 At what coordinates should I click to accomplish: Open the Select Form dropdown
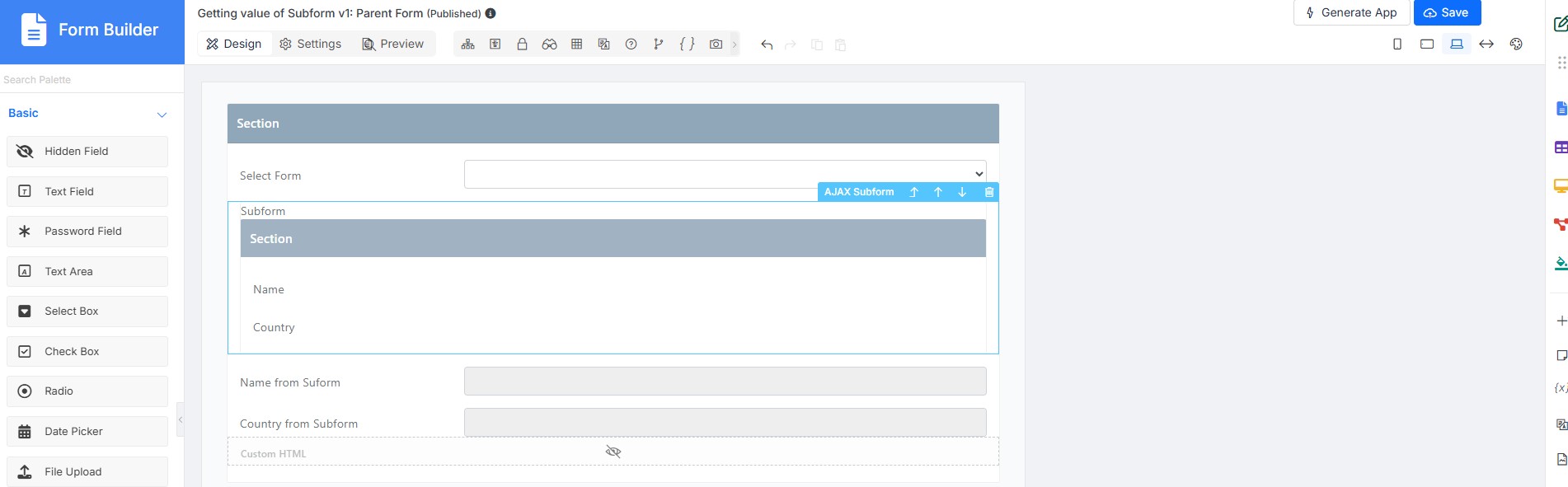click(725, 175)
